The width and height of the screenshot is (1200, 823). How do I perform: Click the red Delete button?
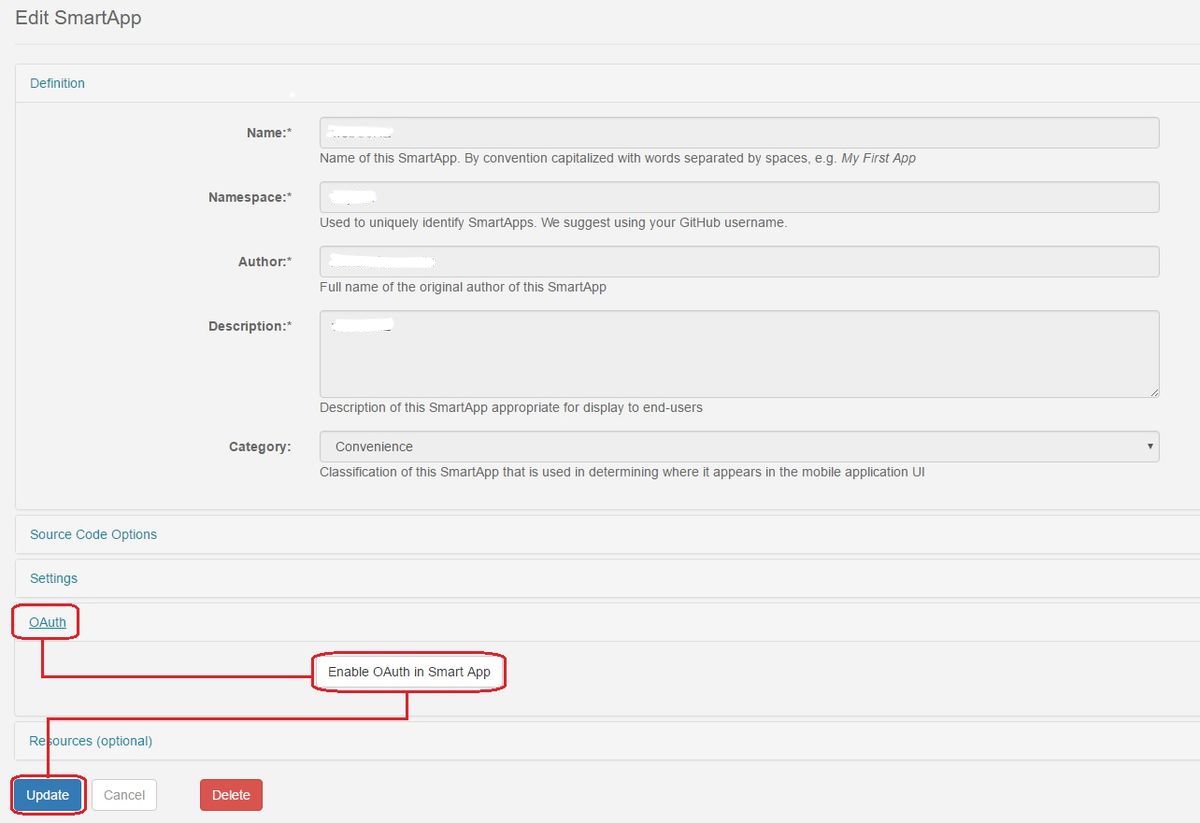pyautogui.click(x=231, y=795)
